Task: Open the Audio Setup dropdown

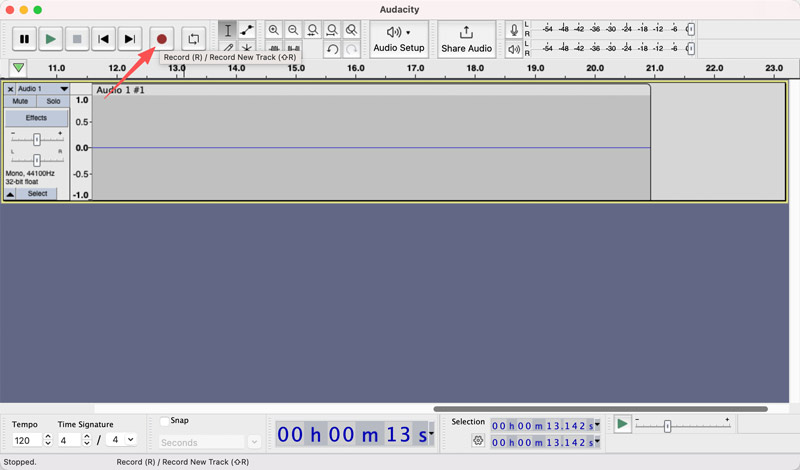Action: pos(399,39)
